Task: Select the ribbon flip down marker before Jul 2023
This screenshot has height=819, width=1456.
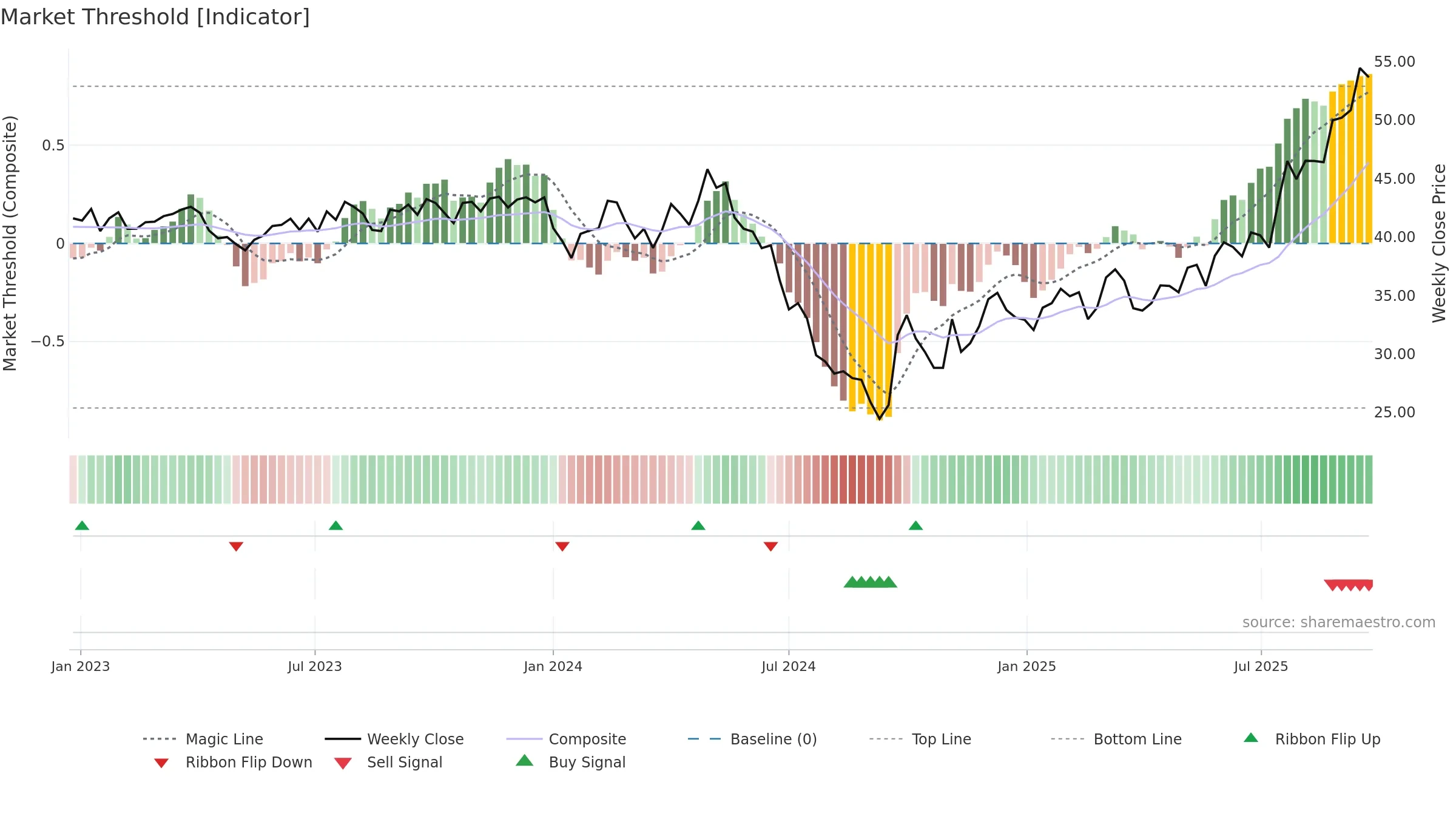Action: [x=236, y=547]
